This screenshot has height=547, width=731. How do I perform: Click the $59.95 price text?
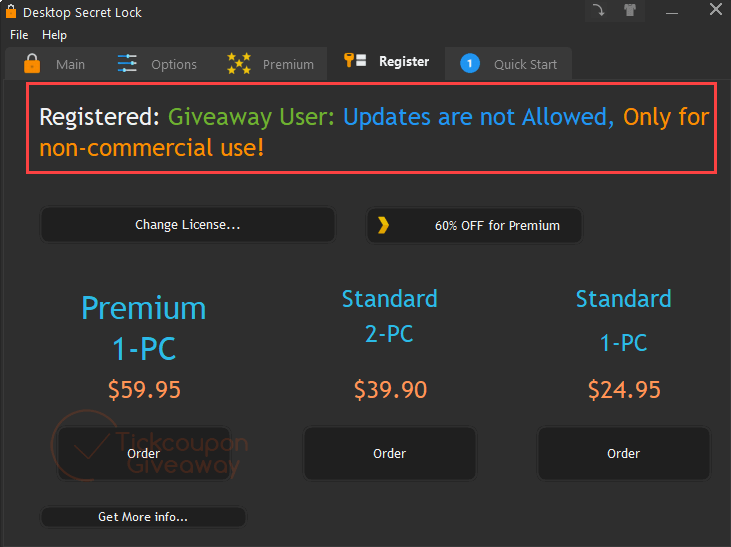144,389
